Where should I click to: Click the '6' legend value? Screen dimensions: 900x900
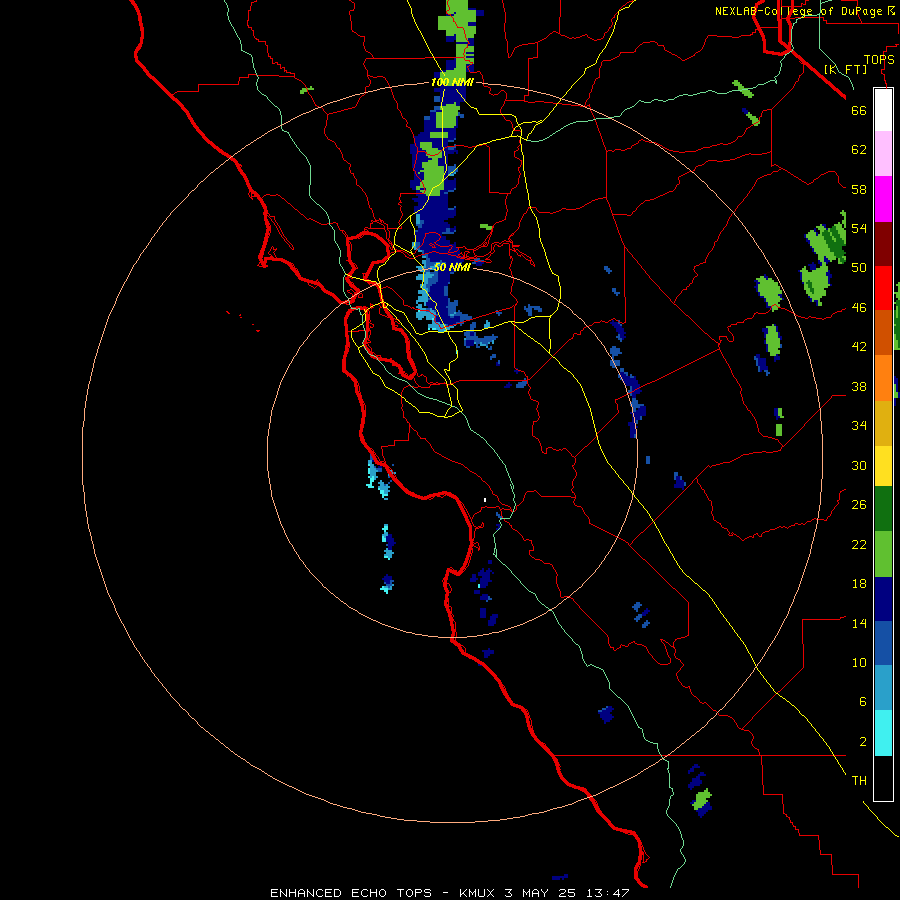tap(863, 702)
